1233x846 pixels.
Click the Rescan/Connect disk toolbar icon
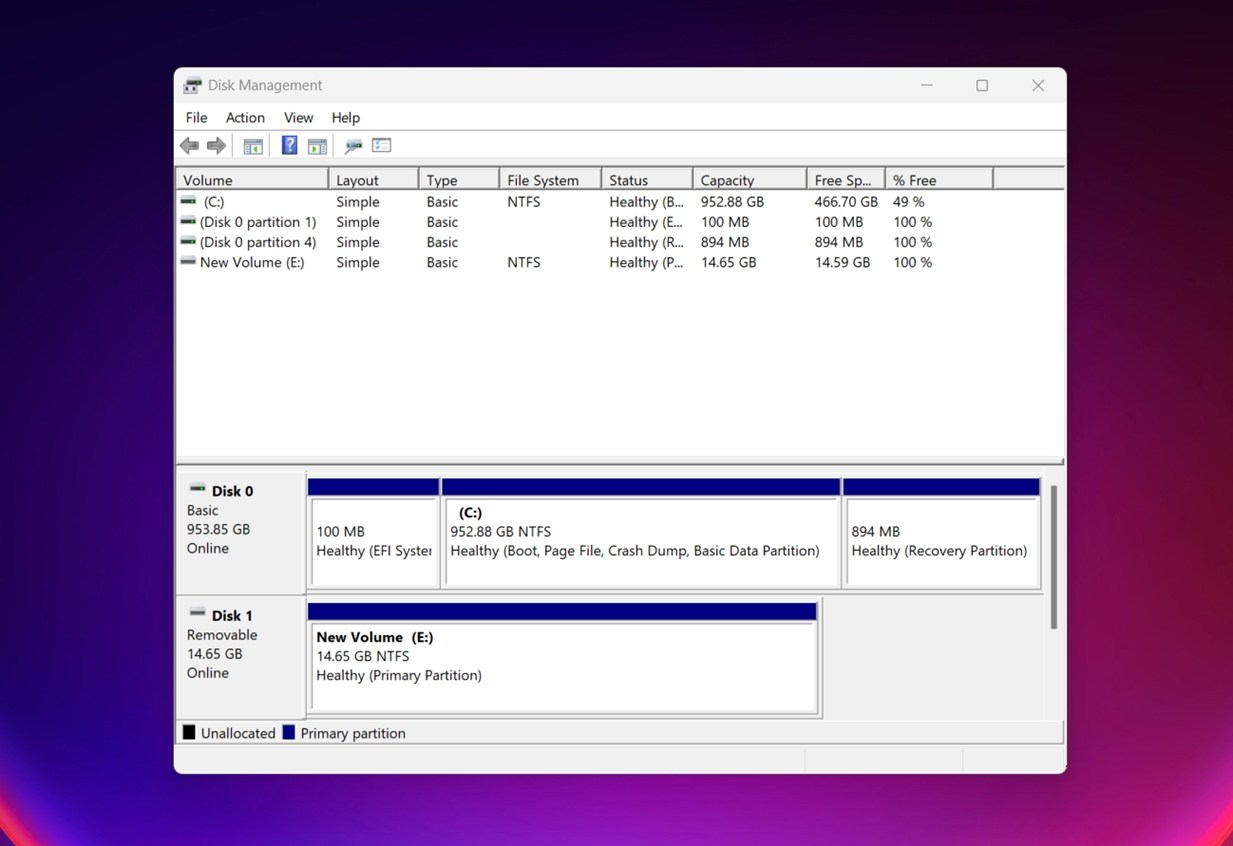click(353, 146)
